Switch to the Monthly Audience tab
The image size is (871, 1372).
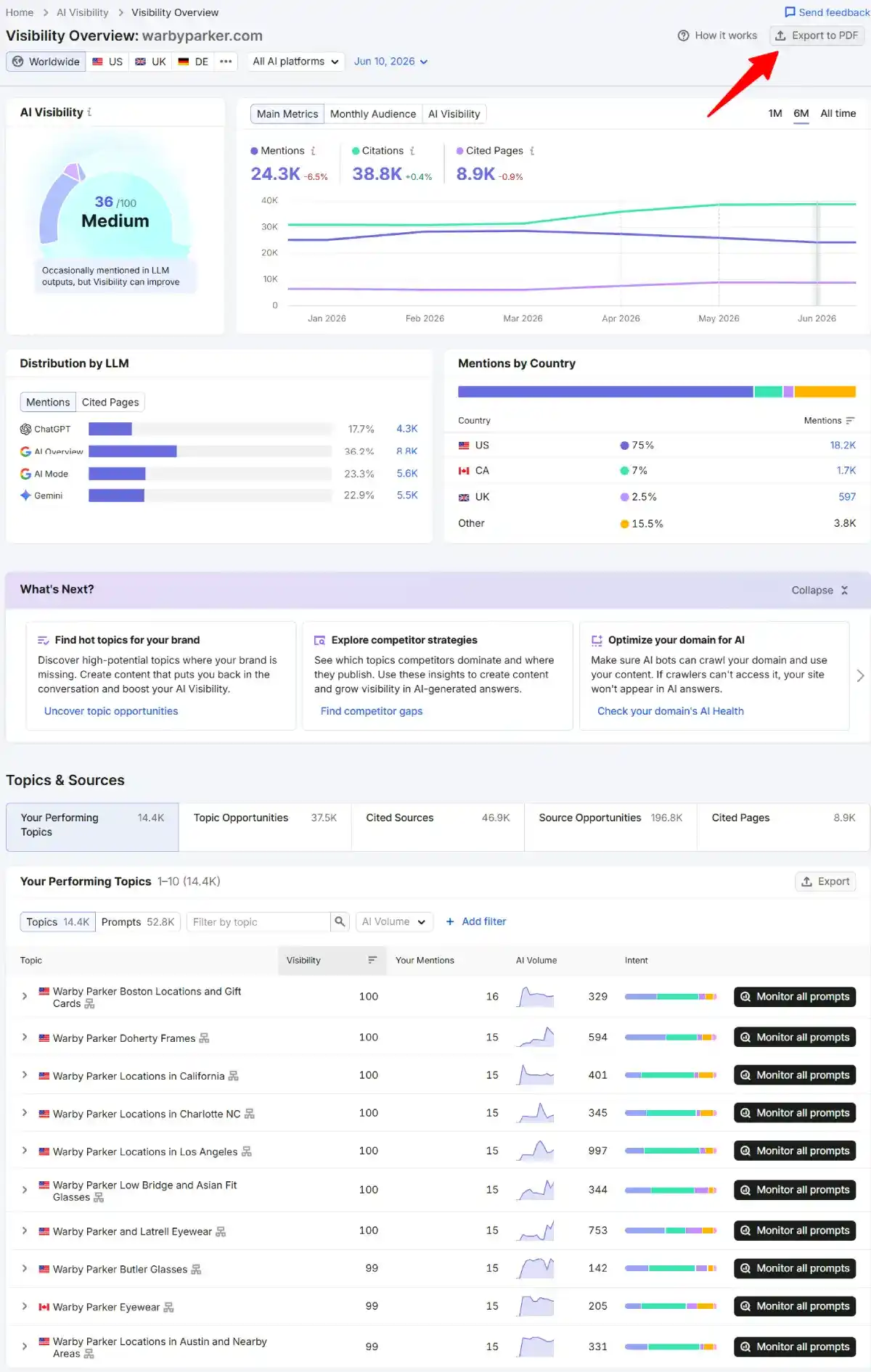[x=373, y=114]
